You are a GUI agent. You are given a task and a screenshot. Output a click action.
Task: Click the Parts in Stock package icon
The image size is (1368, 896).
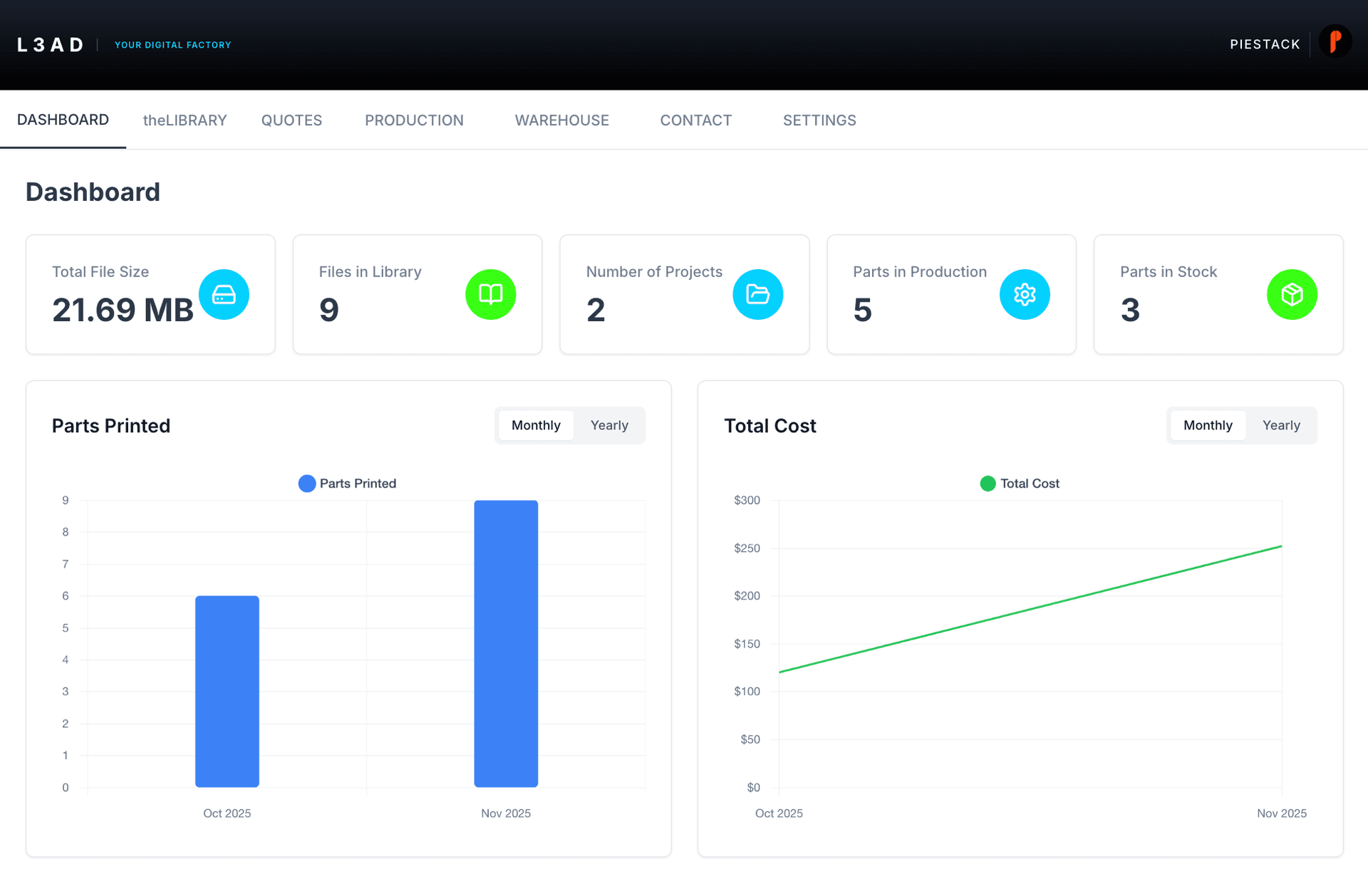point(1292,294)
